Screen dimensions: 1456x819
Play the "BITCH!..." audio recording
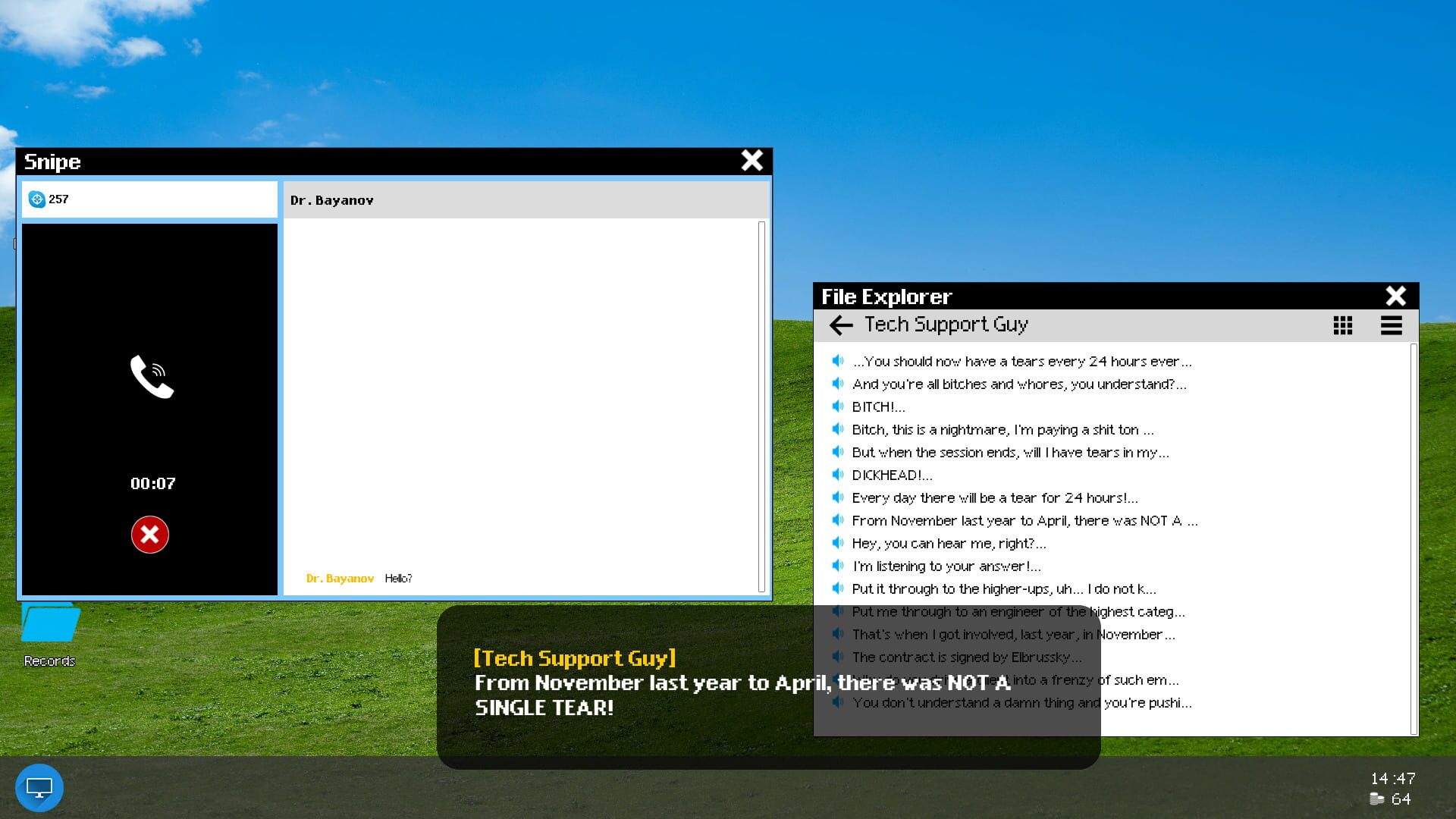pos(877,406)
